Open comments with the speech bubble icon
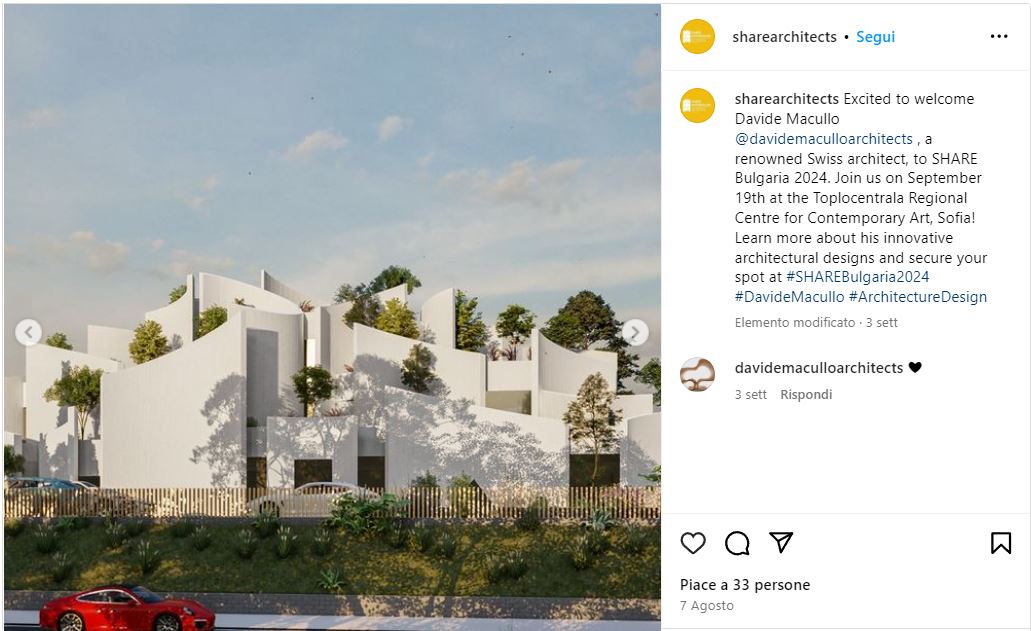 737,543
